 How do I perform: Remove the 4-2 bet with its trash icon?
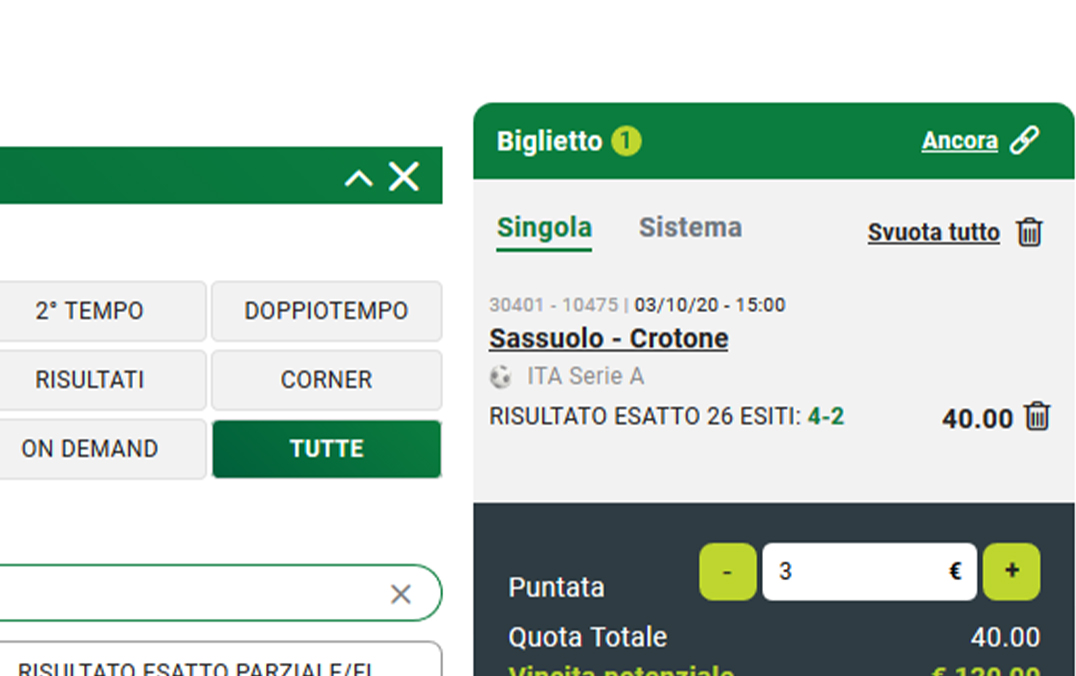(x=1037, y=416)
